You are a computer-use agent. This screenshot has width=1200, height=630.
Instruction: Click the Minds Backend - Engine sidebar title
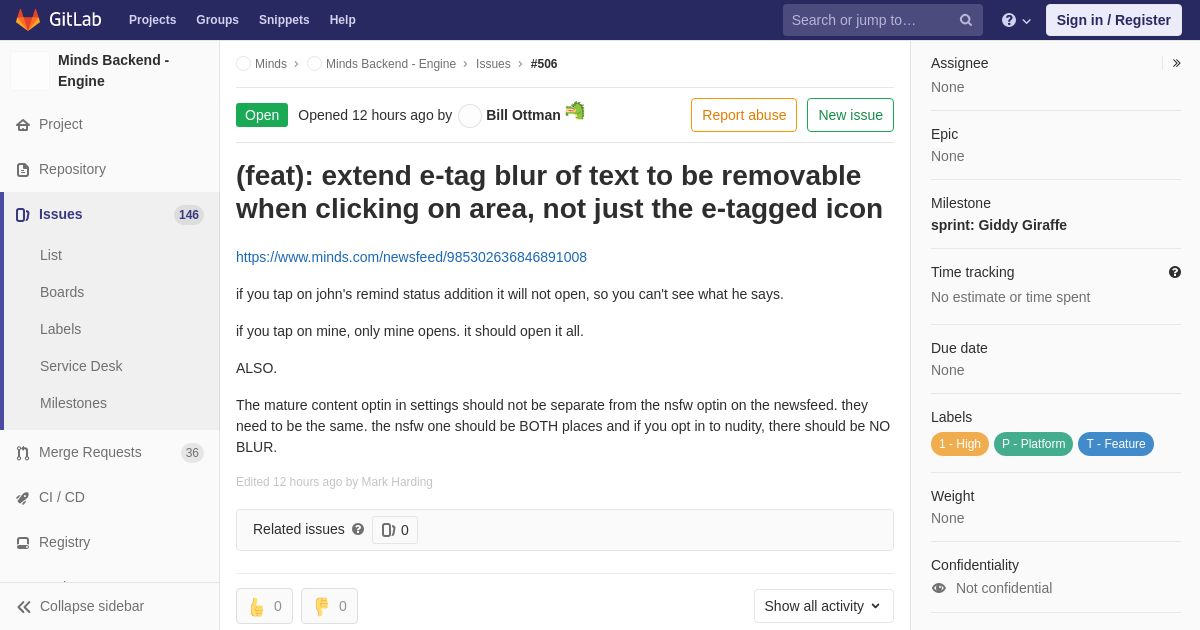(114, 71)
